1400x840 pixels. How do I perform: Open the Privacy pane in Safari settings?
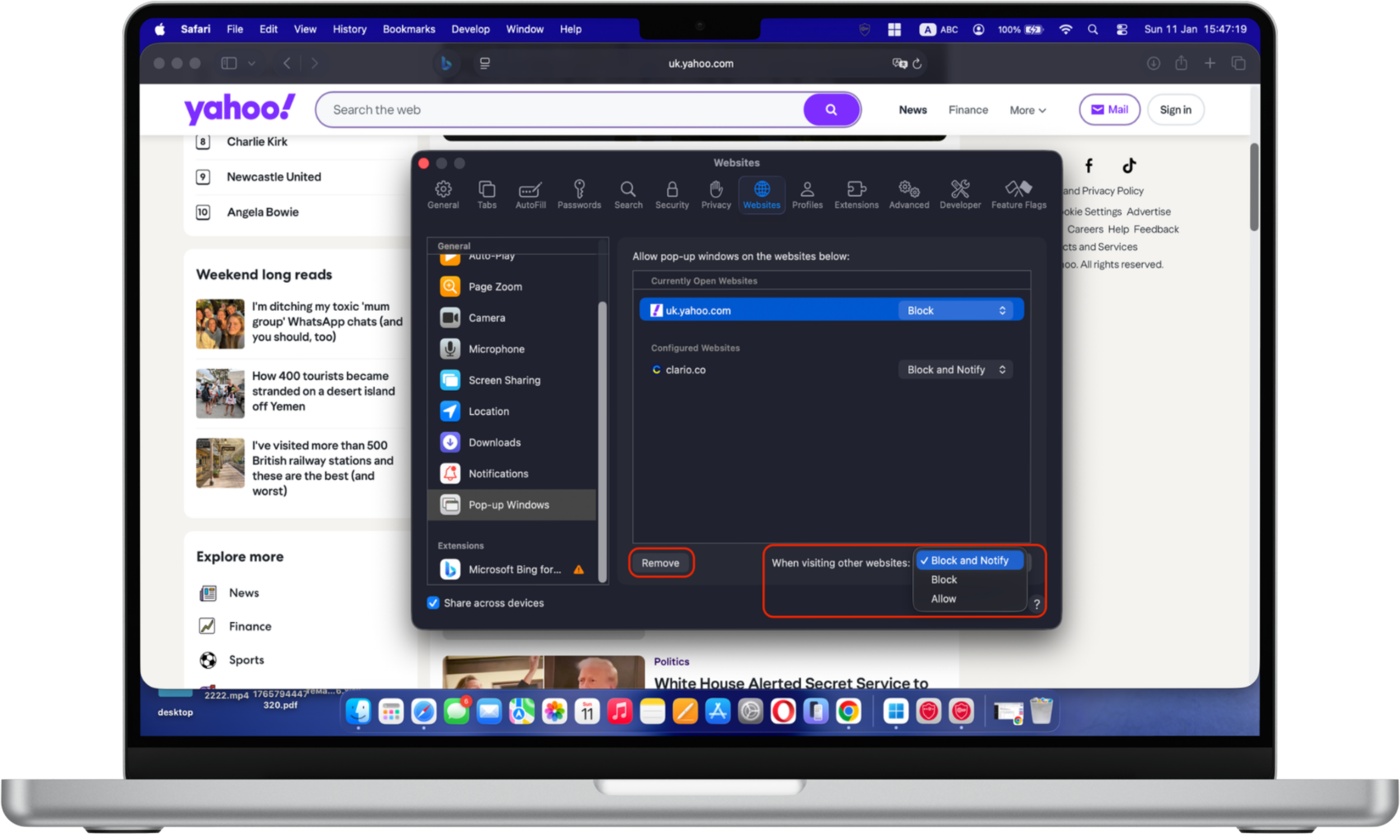[715, 195]
